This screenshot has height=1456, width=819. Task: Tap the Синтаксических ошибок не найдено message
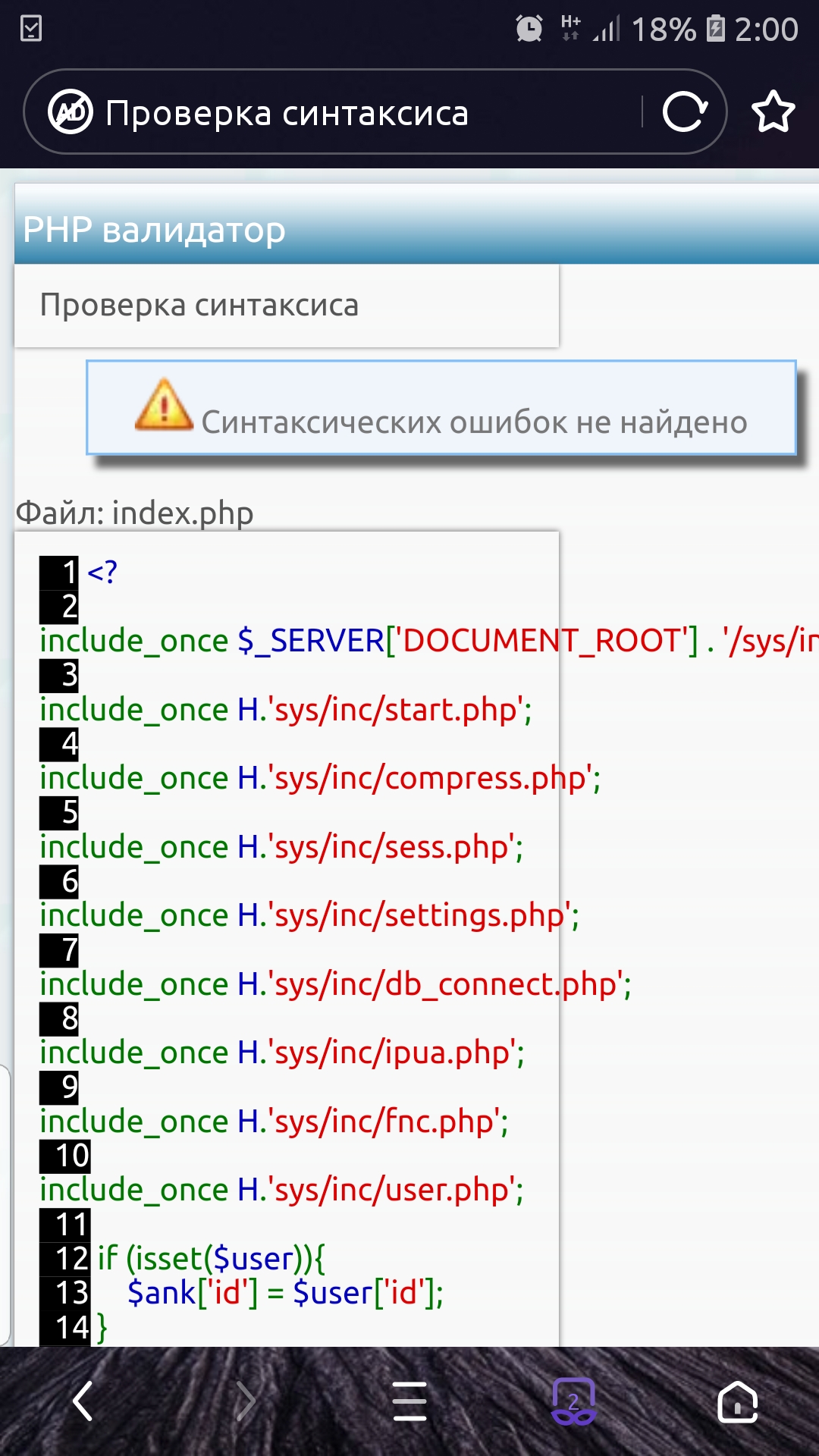pyautogui.click(x=474, y=422)
